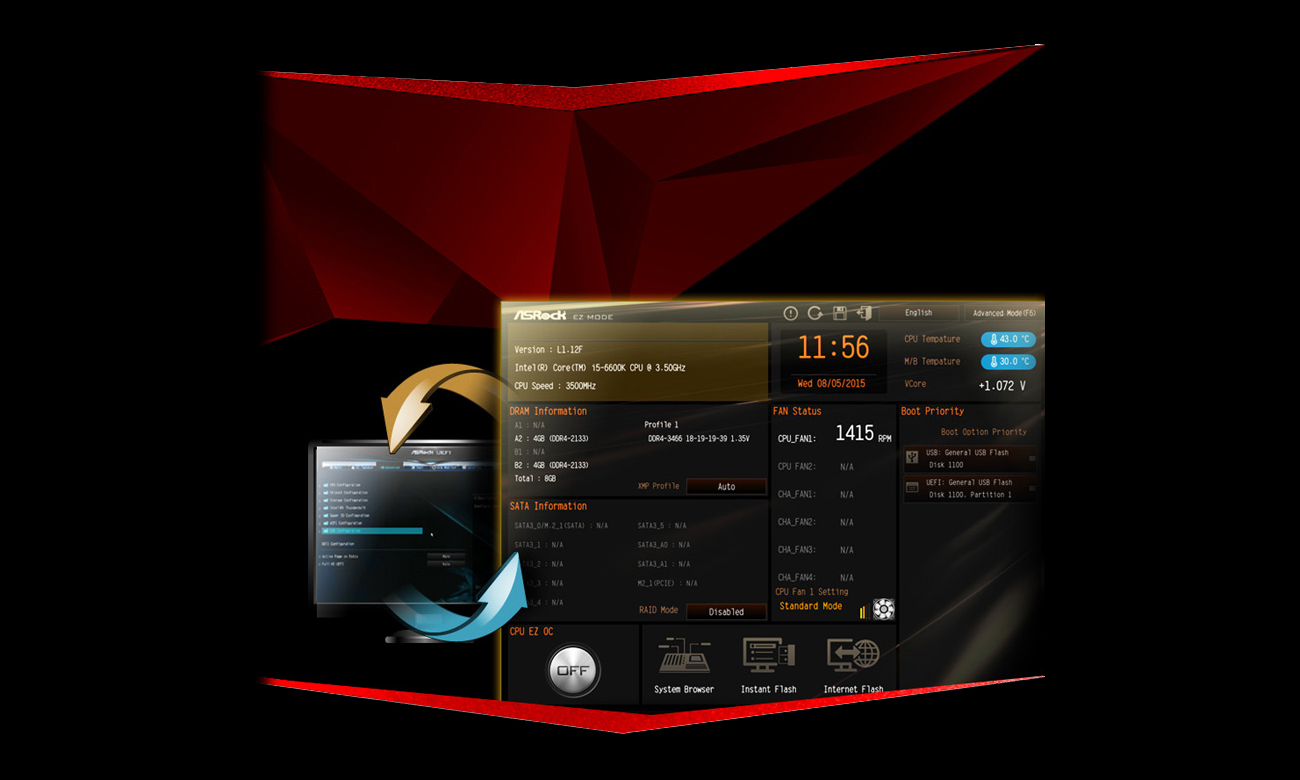Image resolution: width=1300 pixels, height=780 pixels.
Task: Open the XMP Profile Auto dropdown
Action: pyautogui.click(x=727, y=487)
